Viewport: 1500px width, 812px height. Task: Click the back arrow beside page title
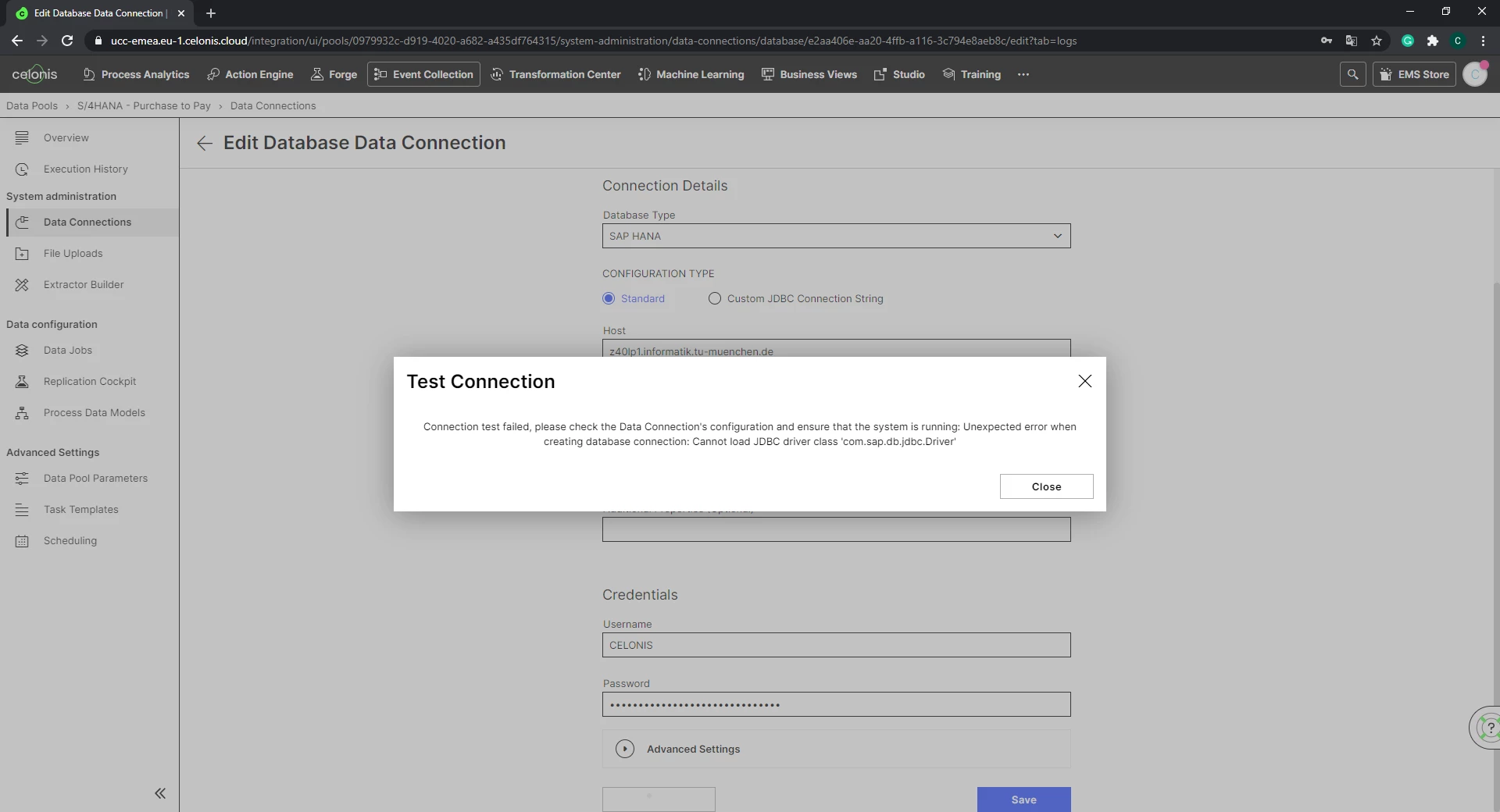tap(205, 143)
